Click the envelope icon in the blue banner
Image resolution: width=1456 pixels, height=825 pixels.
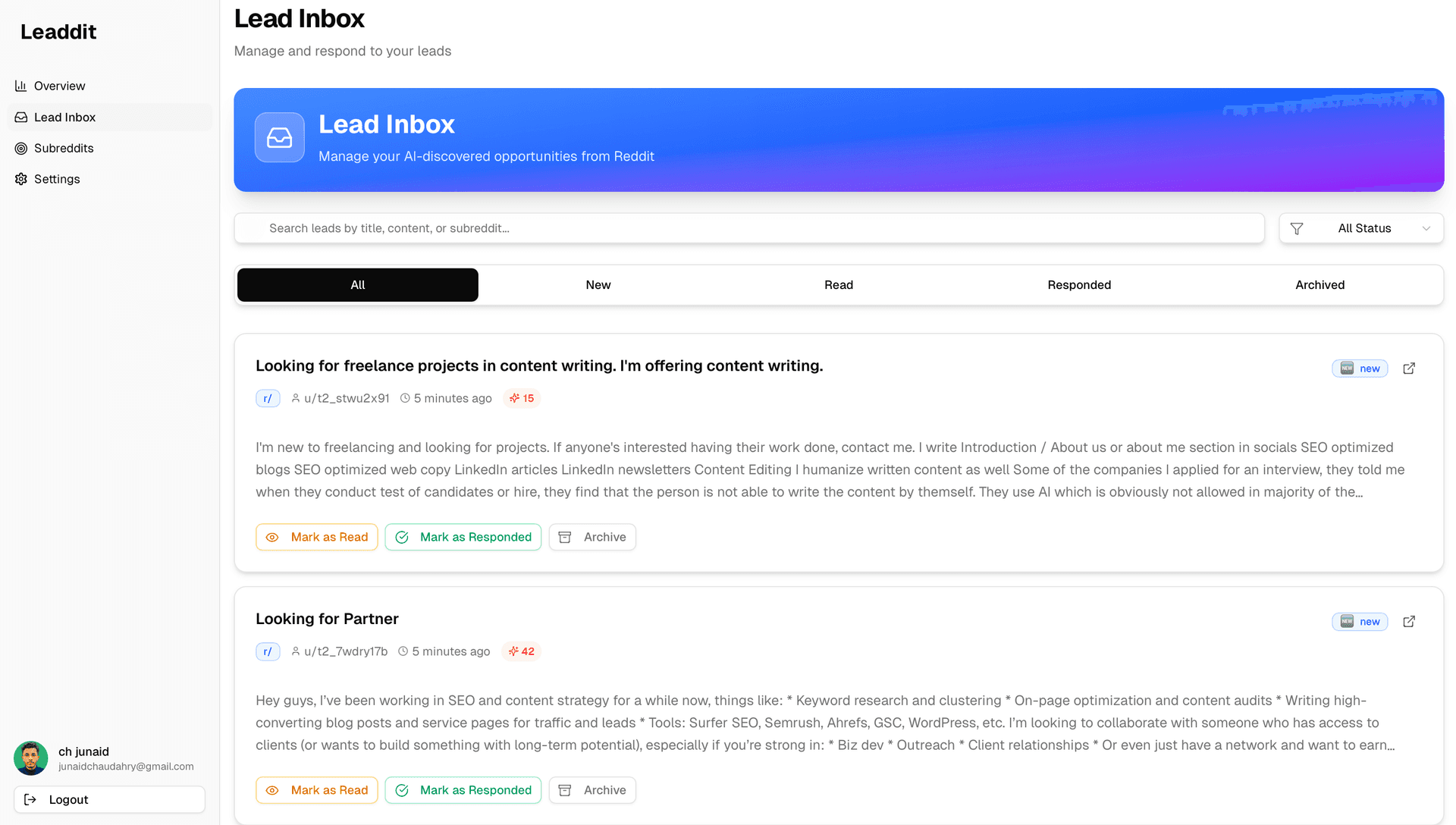click(279, 137)
